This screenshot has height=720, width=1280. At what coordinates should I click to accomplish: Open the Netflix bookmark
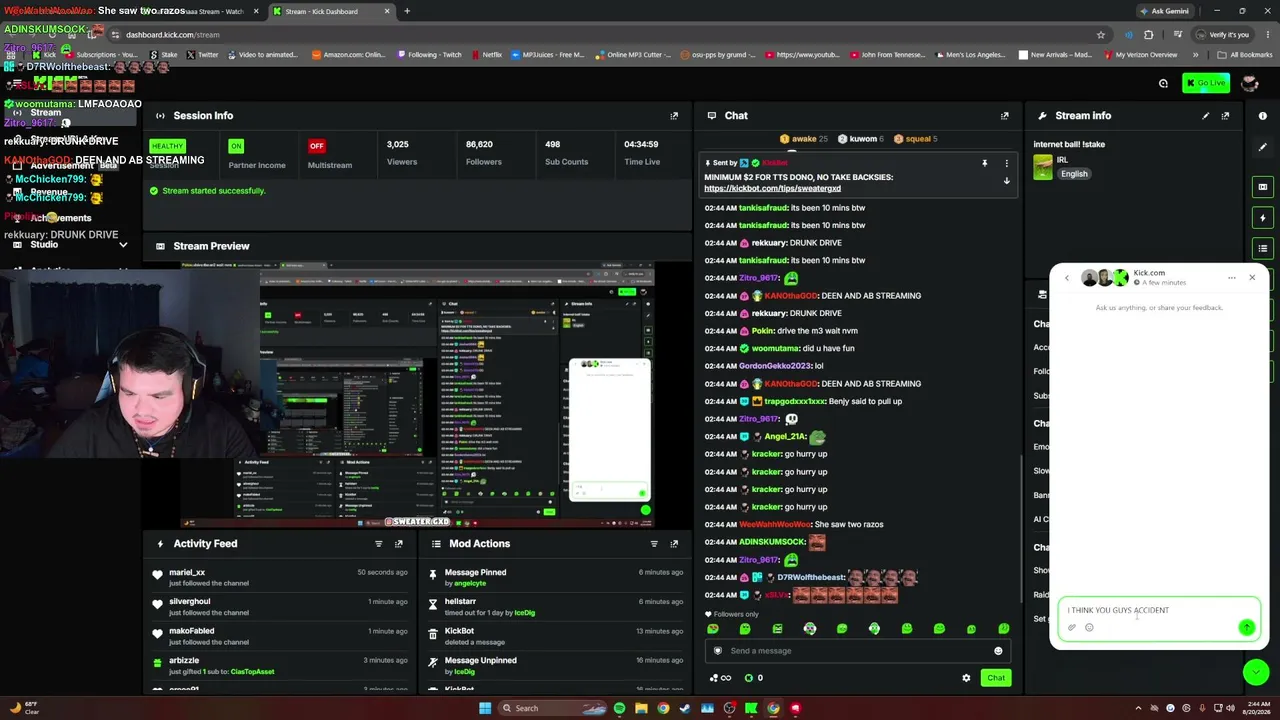(x=486, y=55)
